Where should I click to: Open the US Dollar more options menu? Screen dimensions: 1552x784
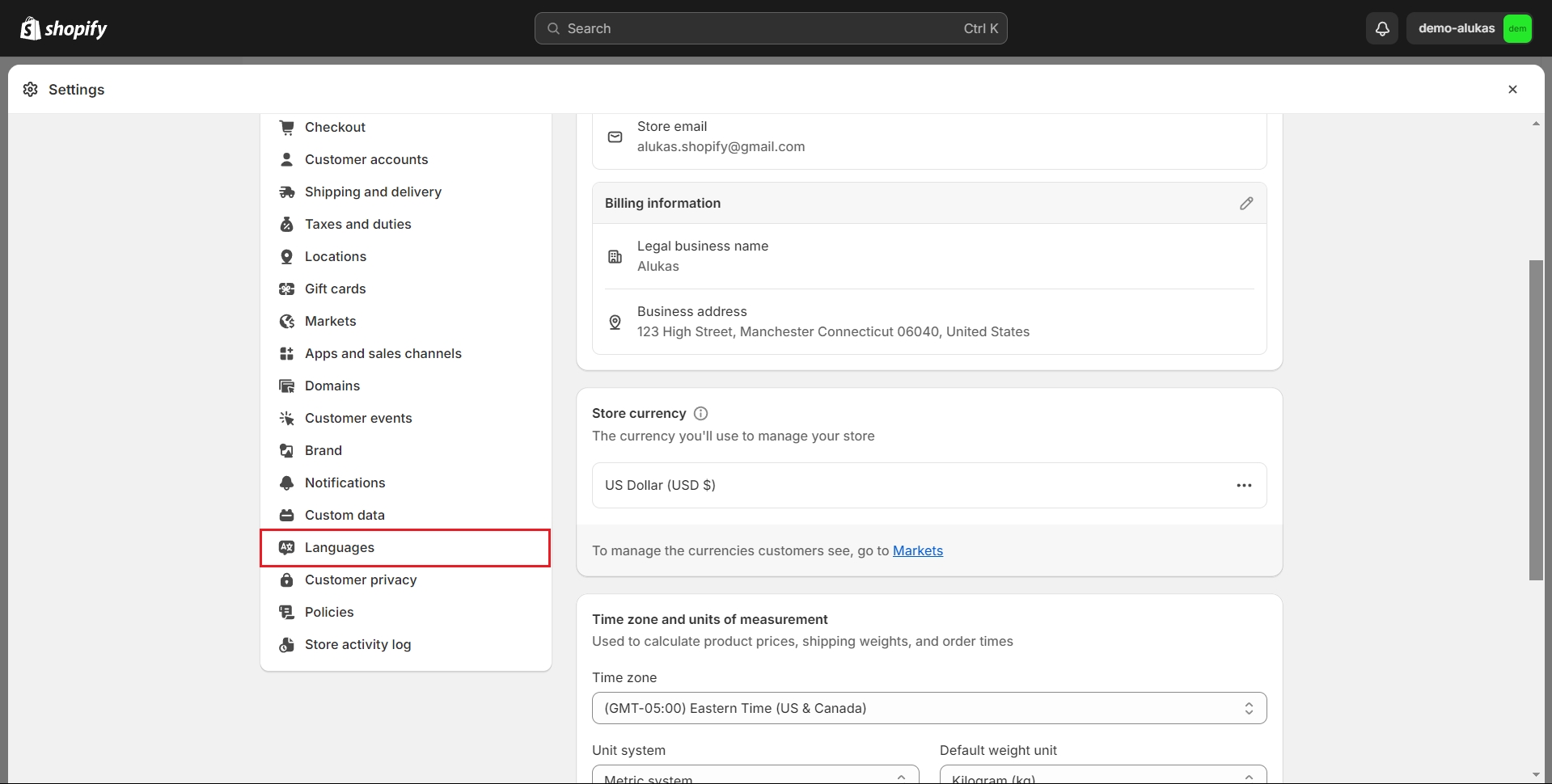(x=1244, y=486)
